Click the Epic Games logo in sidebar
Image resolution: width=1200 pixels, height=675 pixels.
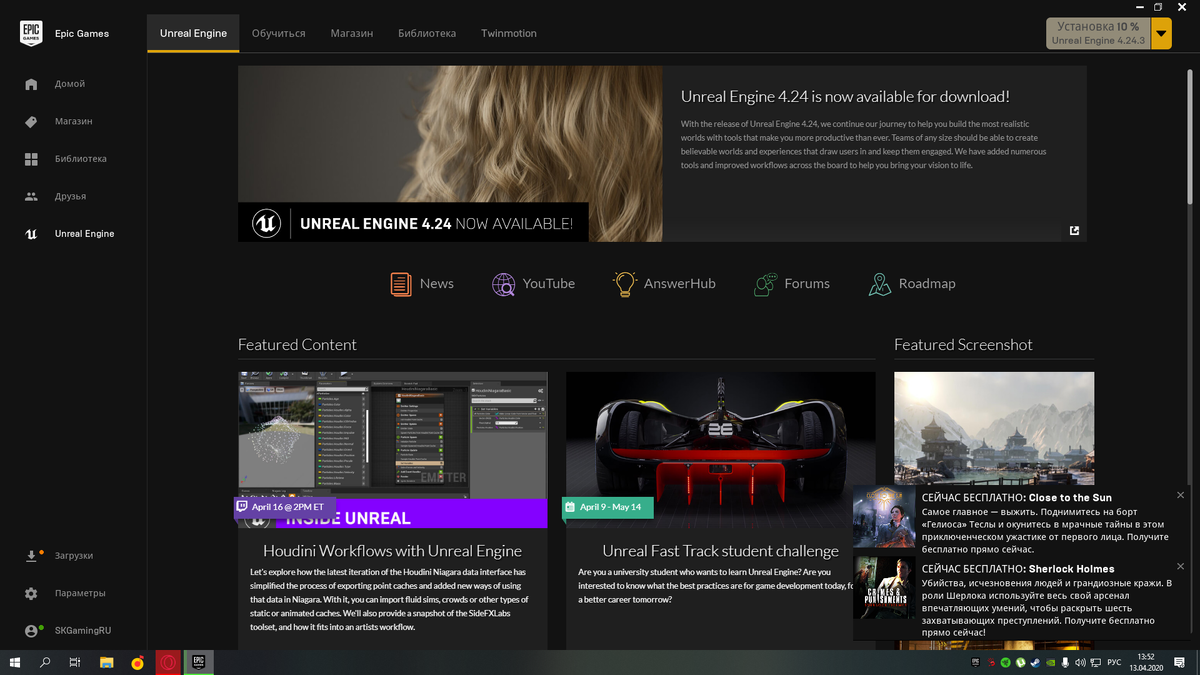pyautogui.click(x=31, y=34)
